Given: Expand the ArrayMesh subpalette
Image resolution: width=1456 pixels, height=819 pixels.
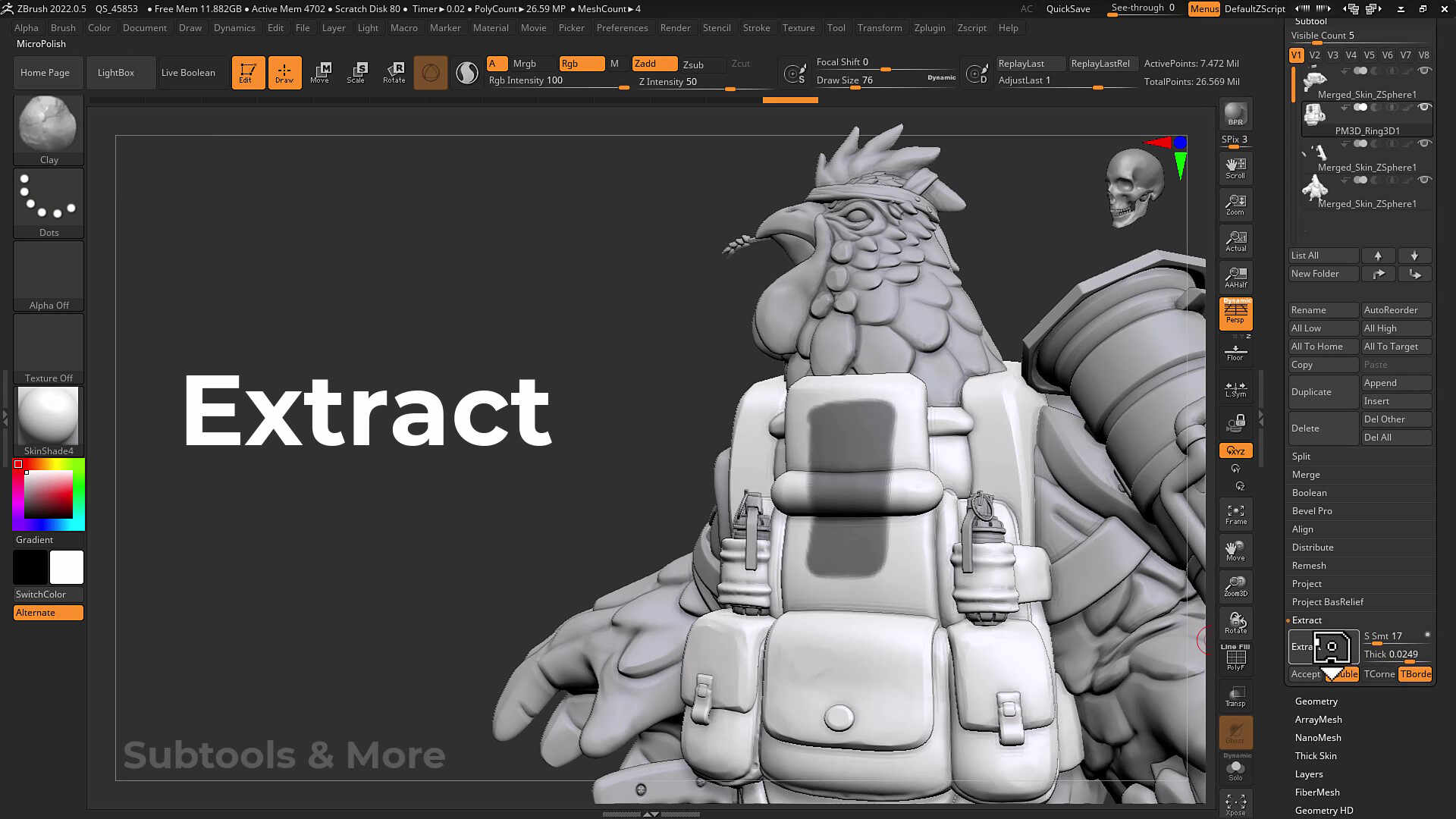Looking at the screenshot, I should pyautogui.click(x=1318, y=720).
